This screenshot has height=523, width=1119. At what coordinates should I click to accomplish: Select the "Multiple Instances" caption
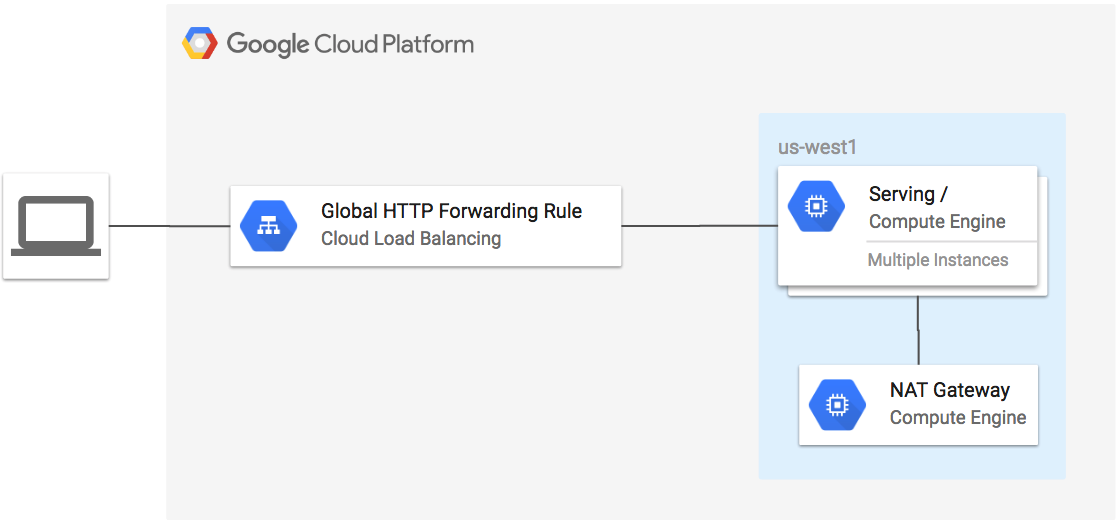tap(938, 260)
